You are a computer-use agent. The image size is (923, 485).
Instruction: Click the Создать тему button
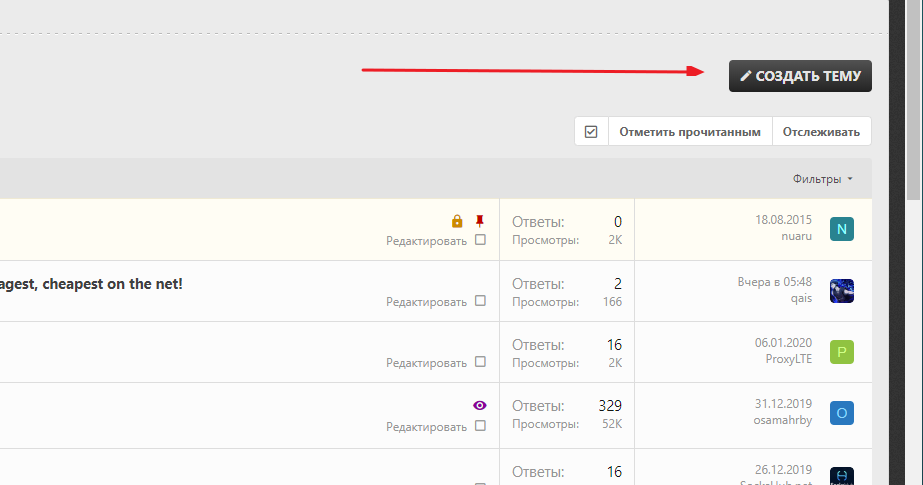800,76
